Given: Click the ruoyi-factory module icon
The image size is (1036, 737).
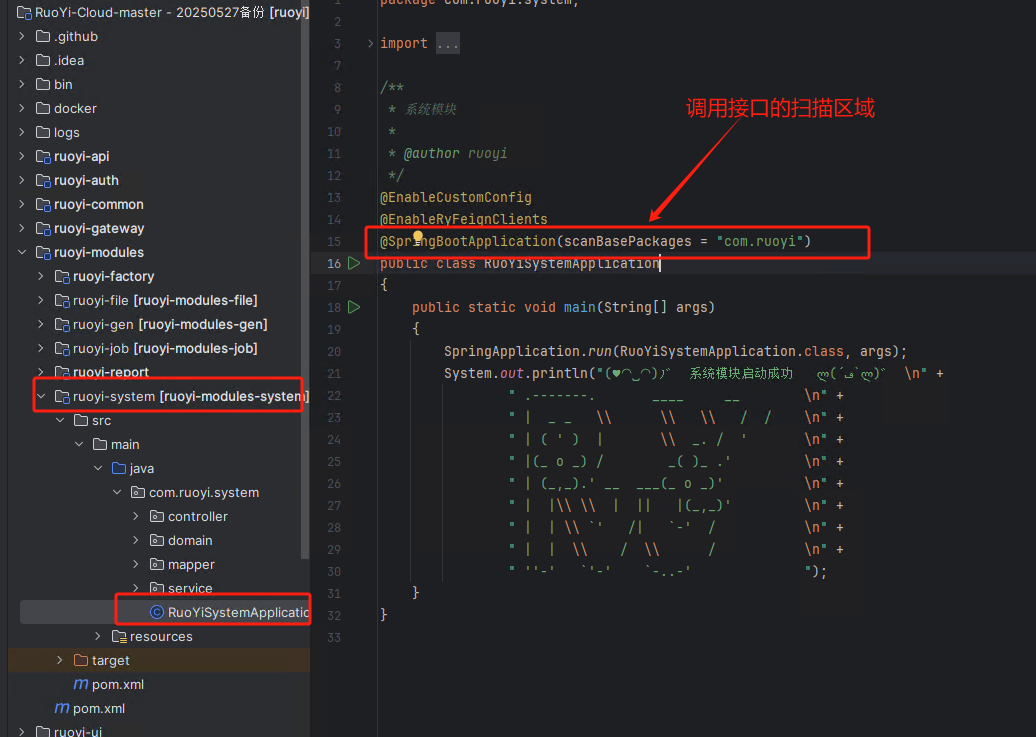Looking at the screenshot, I should tap(62, 276).
